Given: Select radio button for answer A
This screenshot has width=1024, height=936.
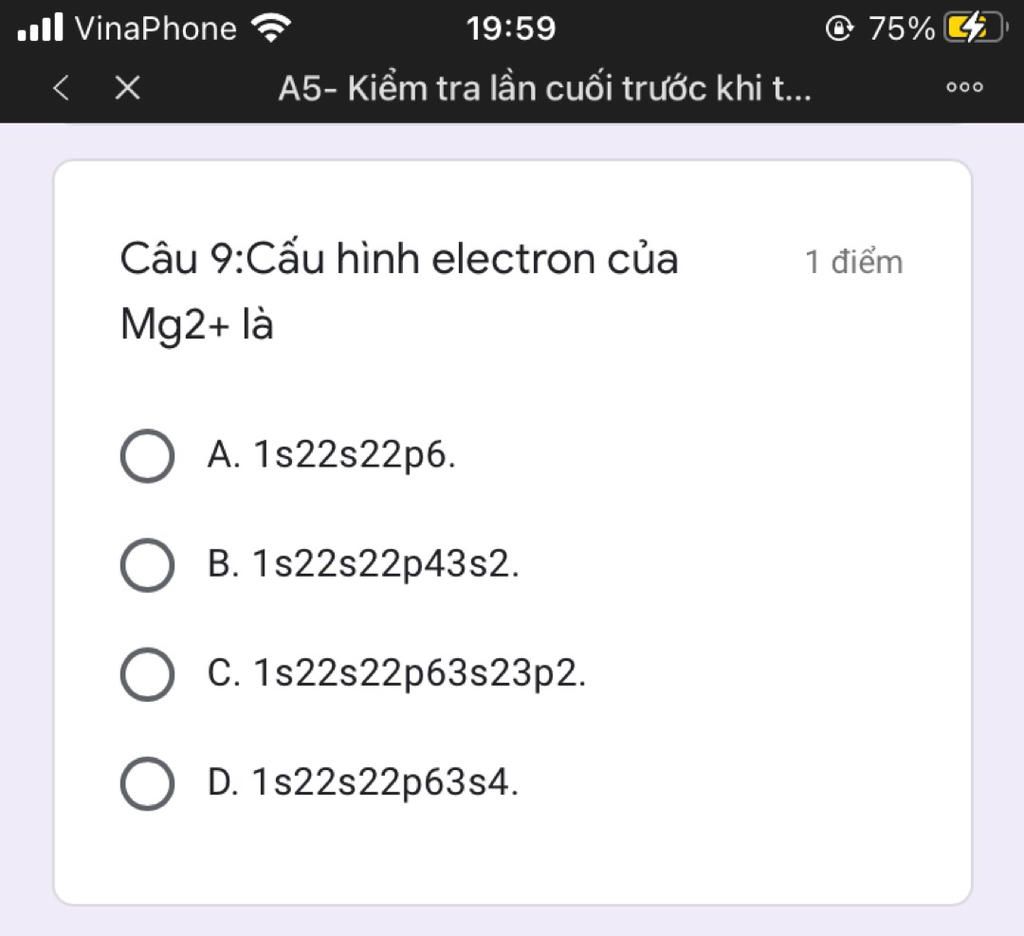Looking at the screenshot, I should click(148, 456).
